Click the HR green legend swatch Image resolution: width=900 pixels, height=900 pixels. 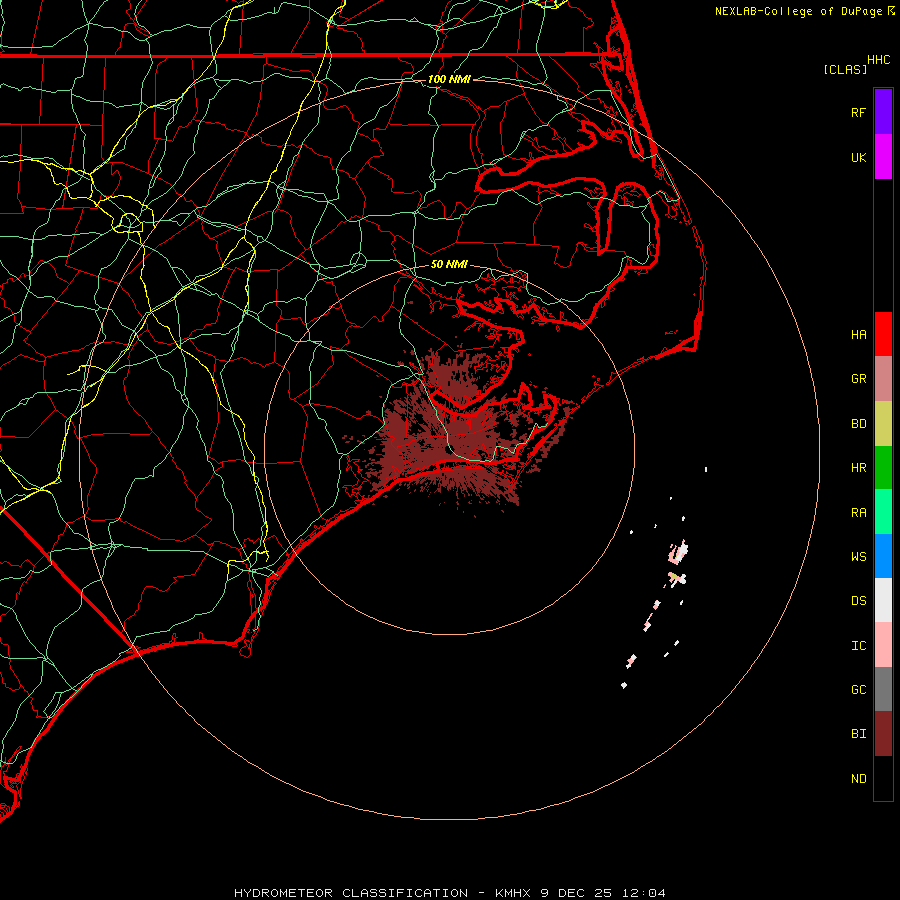883,467
